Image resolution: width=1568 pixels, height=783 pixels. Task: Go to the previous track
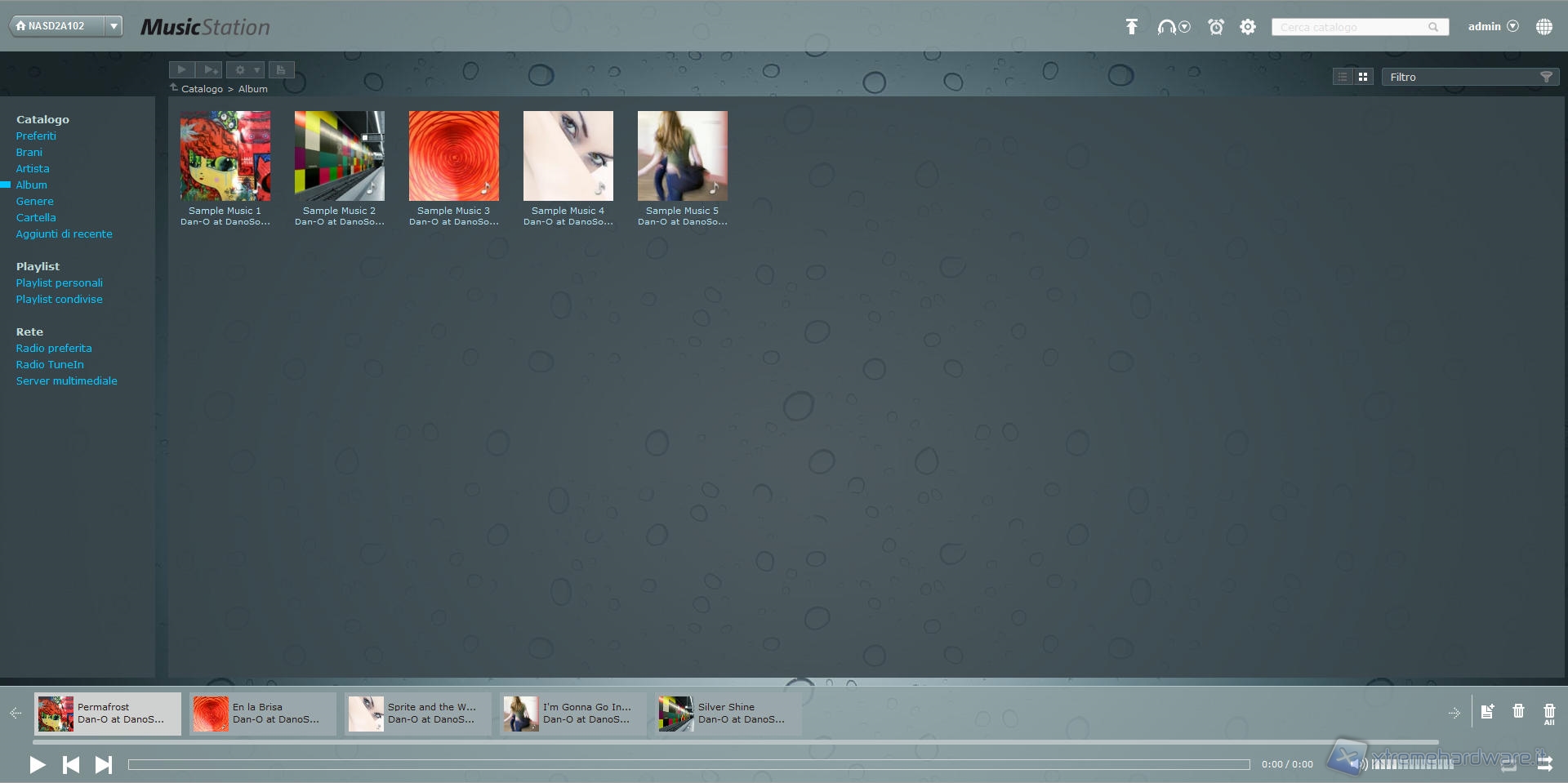(71, 764)
